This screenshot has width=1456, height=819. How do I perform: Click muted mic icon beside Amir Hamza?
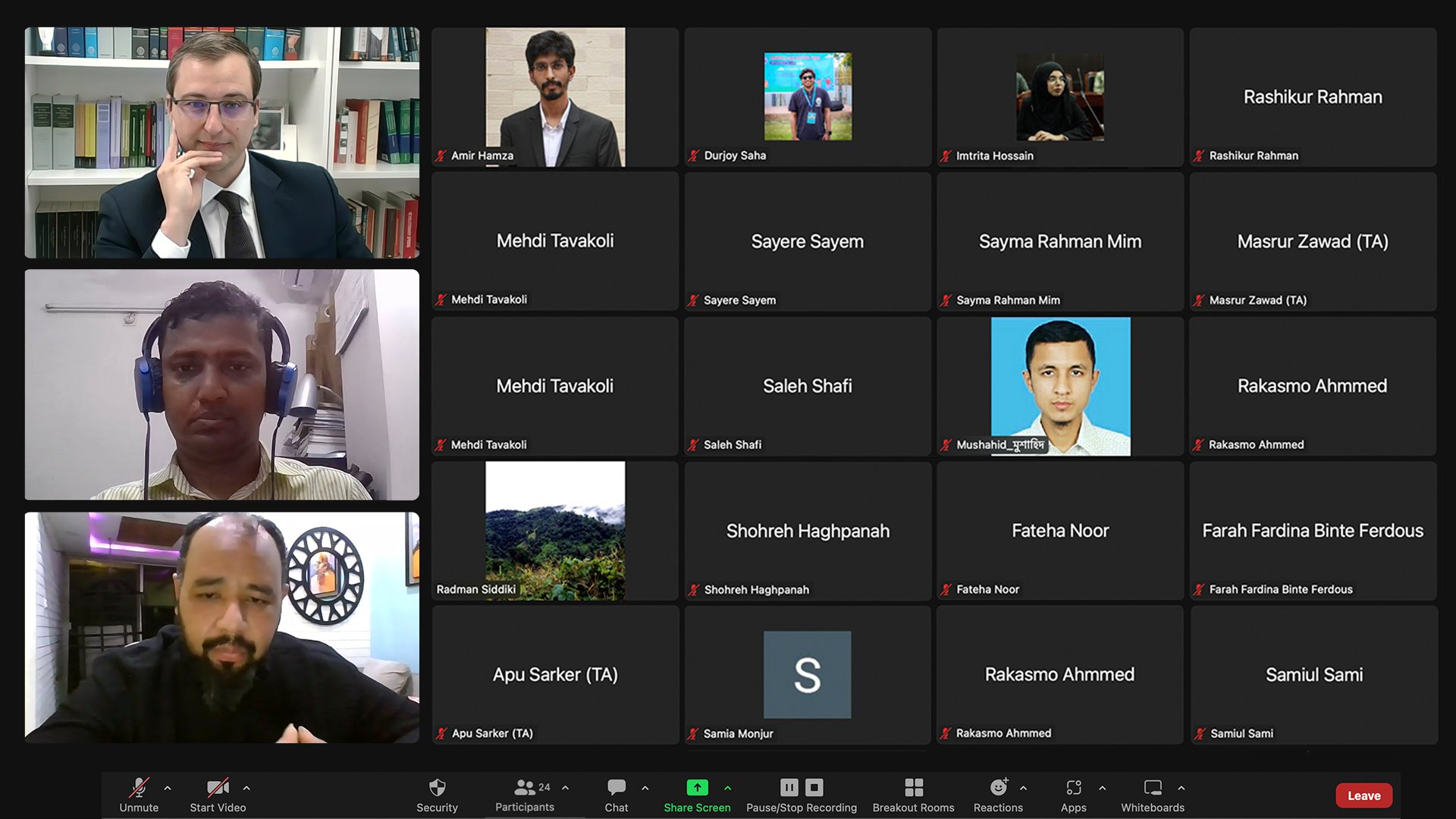441,155
